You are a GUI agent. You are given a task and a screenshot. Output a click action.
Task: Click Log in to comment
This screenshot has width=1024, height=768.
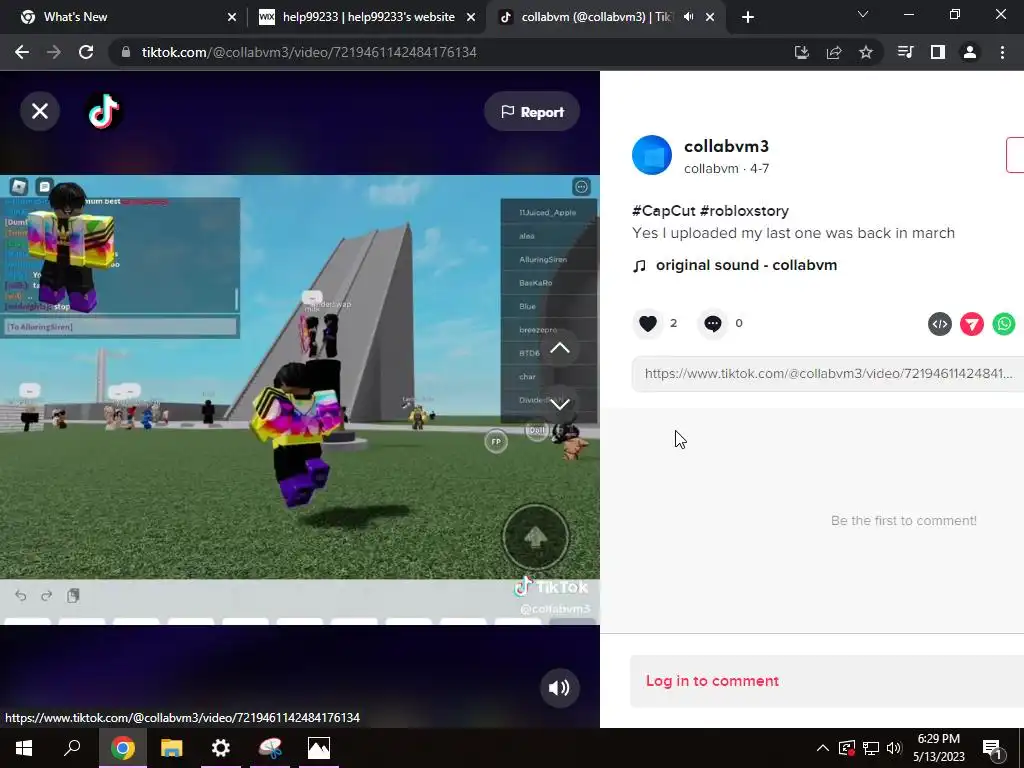712,681
